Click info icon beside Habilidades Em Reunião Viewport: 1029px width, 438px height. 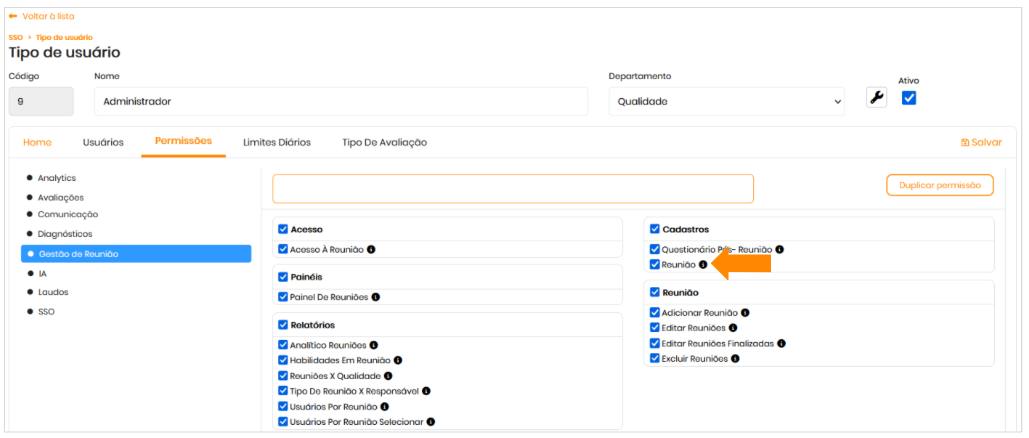397,360
